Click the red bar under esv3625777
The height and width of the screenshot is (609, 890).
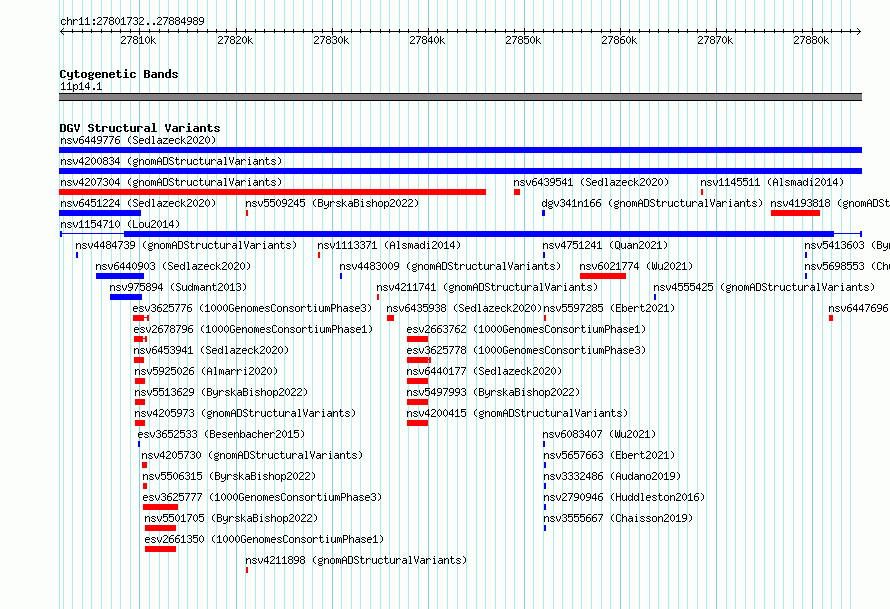(x=161, y=507)
